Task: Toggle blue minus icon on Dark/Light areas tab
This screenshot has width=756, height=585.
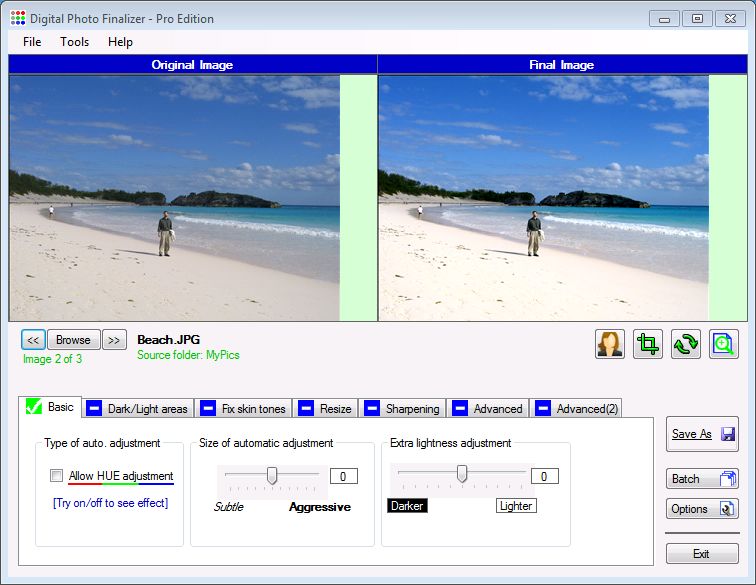Action: pyautogui.click(x=94, y=408)
